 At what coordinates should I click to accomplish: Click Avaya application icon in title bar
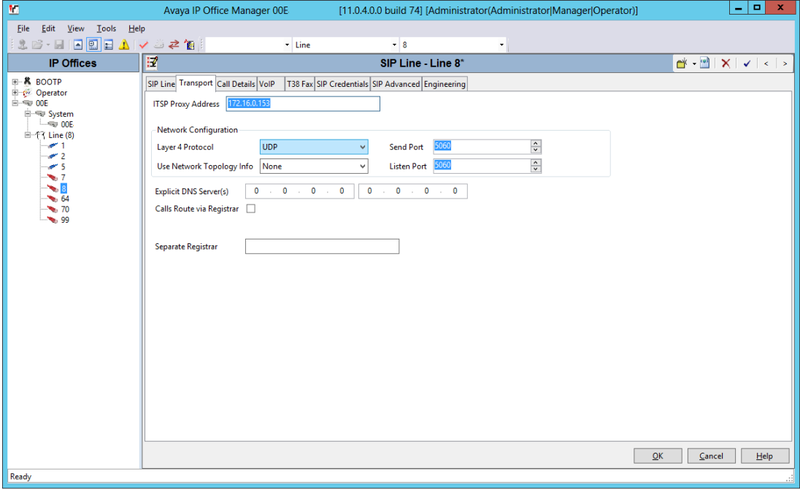(x=14, y=9)
